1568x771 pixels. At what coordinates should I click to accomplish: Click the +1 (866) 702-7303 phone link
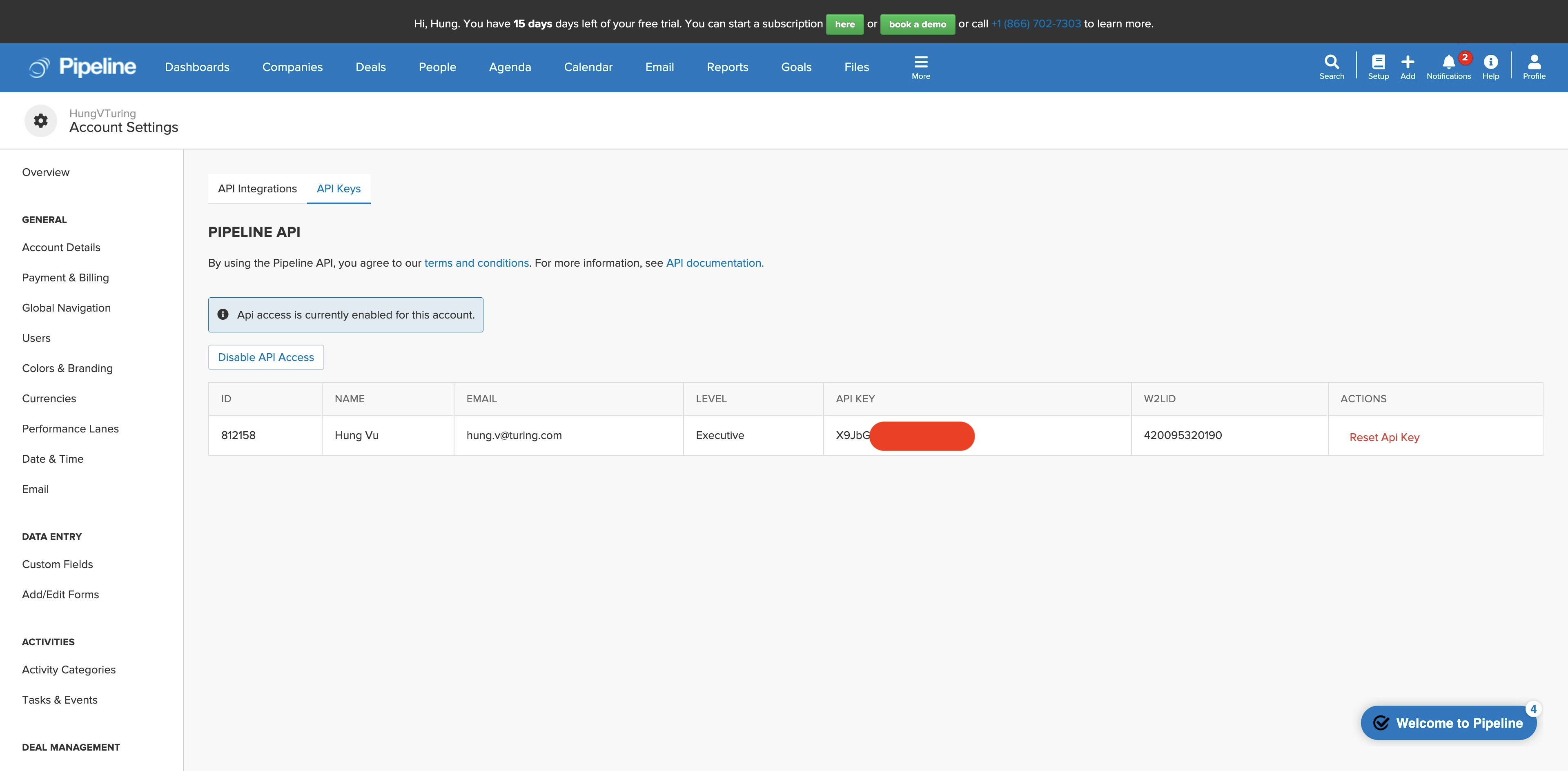(x=1036, y=24)
